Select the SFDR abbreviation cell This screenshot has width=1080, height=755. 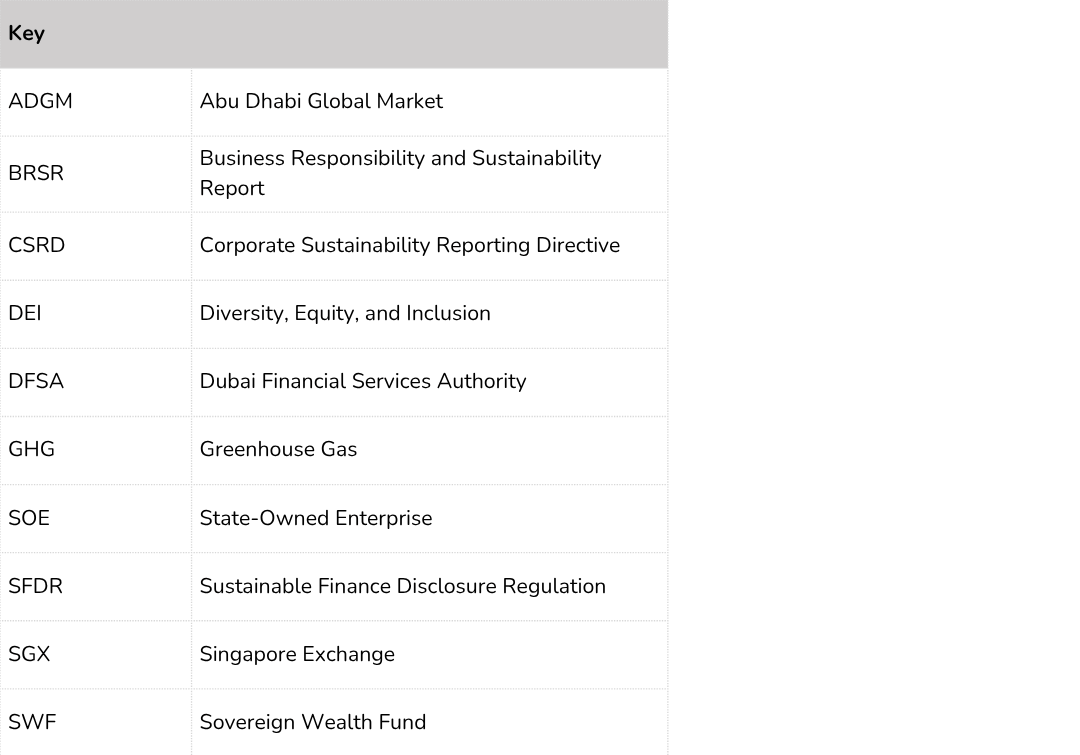(96, 587)
